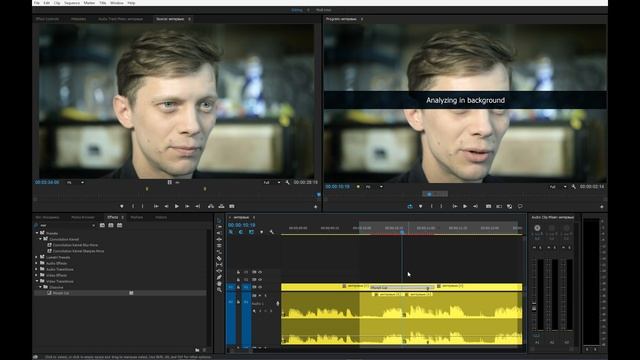Click Play in the Source monitor

[177, 207]
